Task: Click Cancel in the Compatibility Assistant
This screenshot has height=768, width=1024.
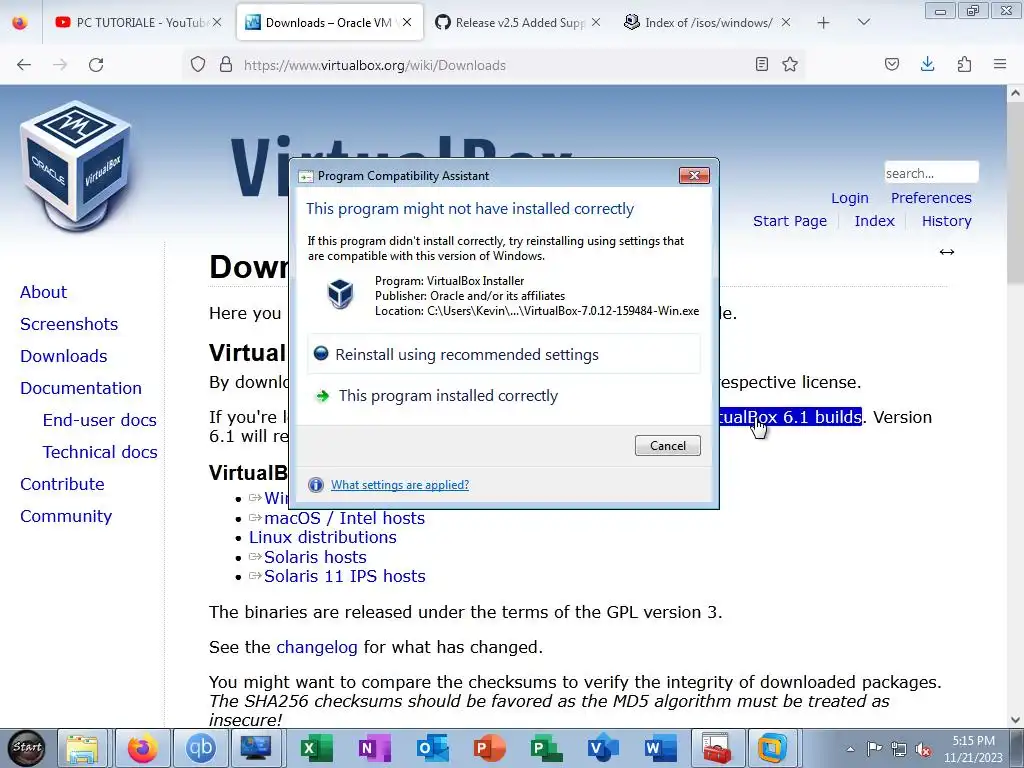Action: tap(667, 445)
